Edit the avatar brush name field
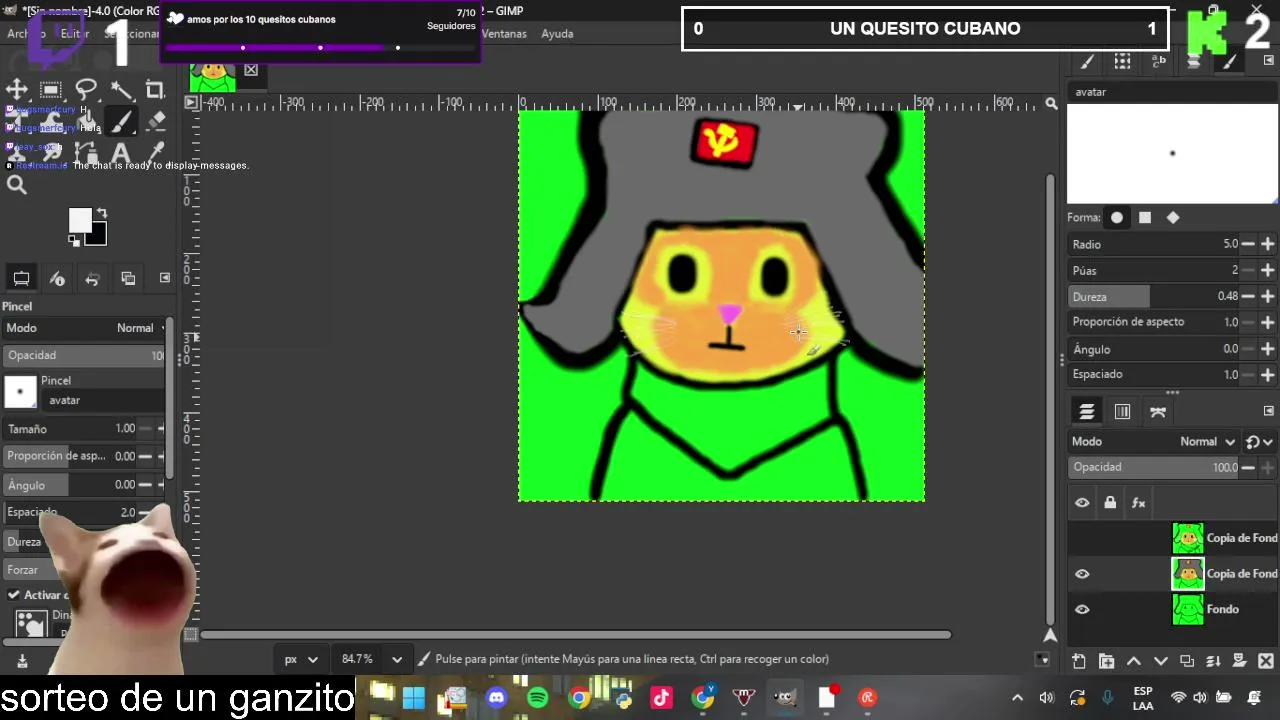Screen dimensions: 1280x720 point(1172,92)
